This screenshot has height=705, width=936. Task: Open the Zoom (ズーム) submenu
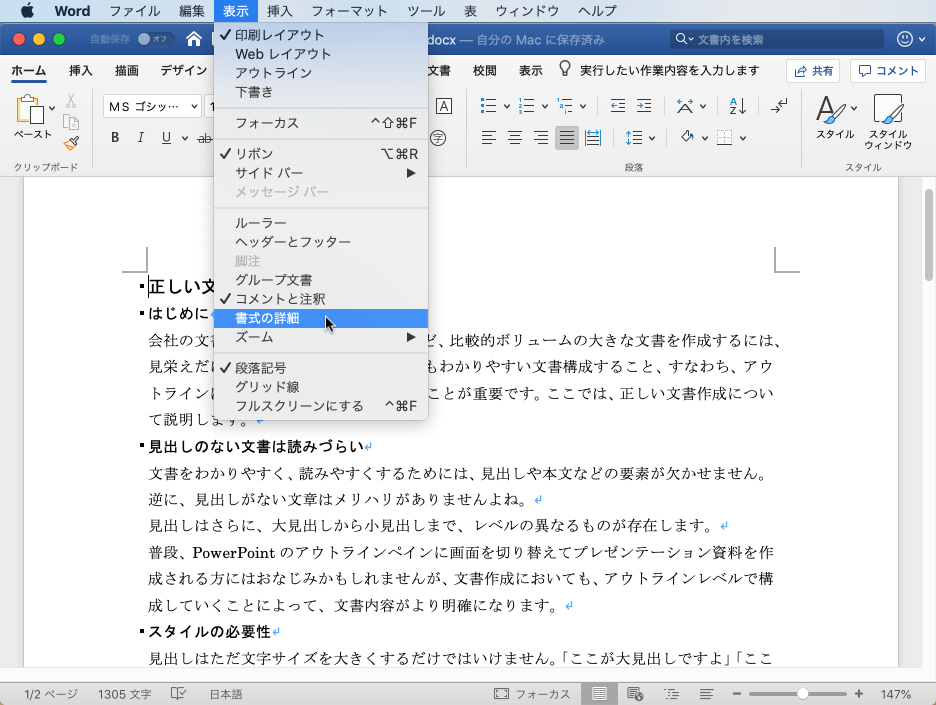click(321, 337)
